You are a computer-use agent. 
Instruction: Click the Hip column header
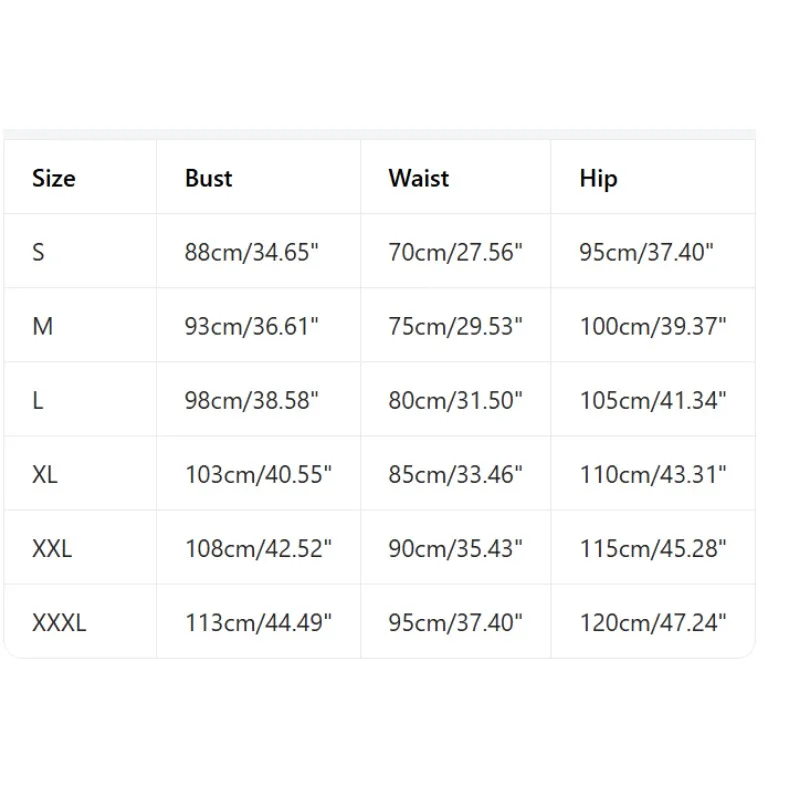[x=598, y=179]
